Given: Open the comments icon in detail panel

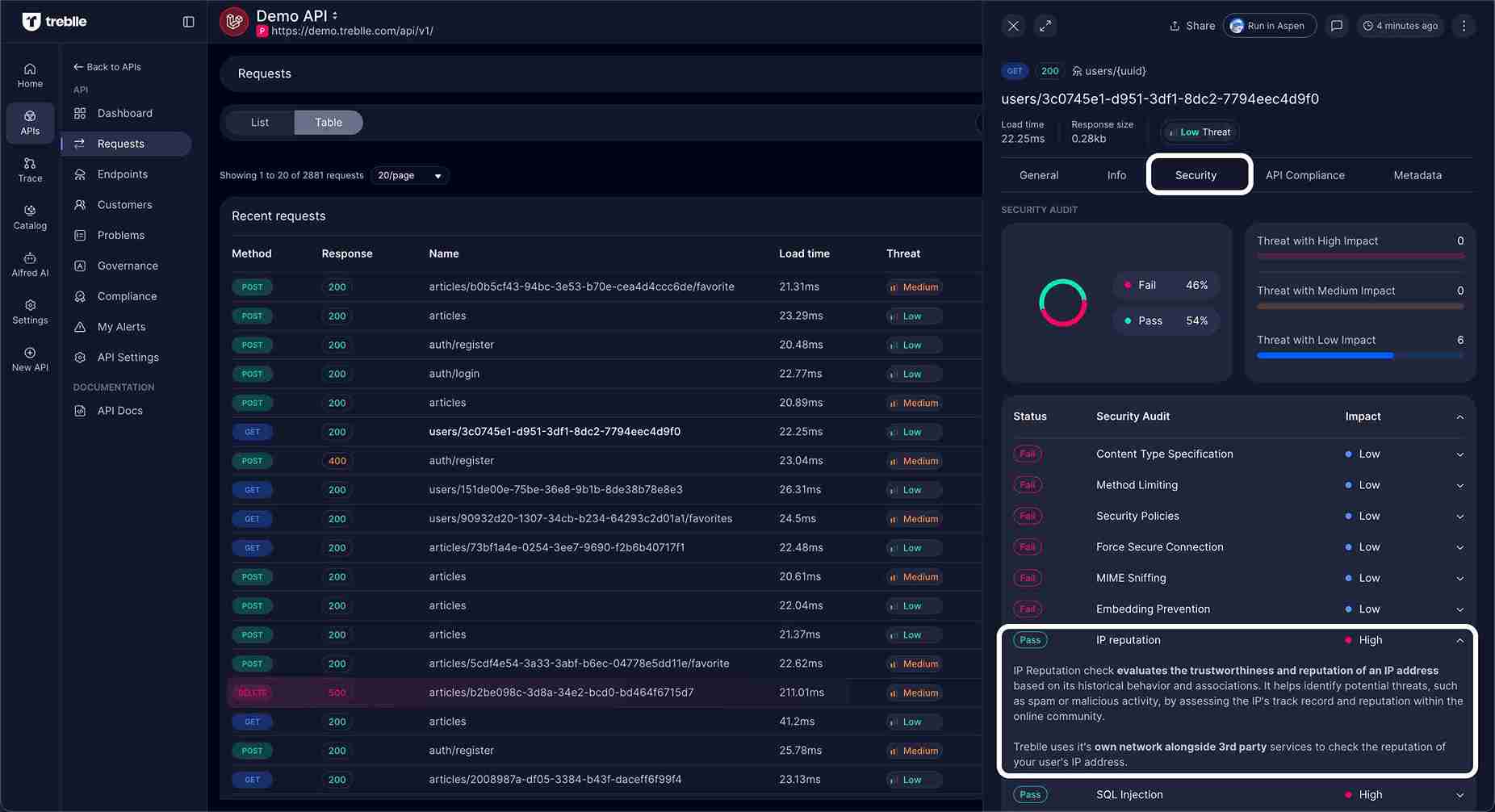Looking at the screenshot, I should (1337, 26).
